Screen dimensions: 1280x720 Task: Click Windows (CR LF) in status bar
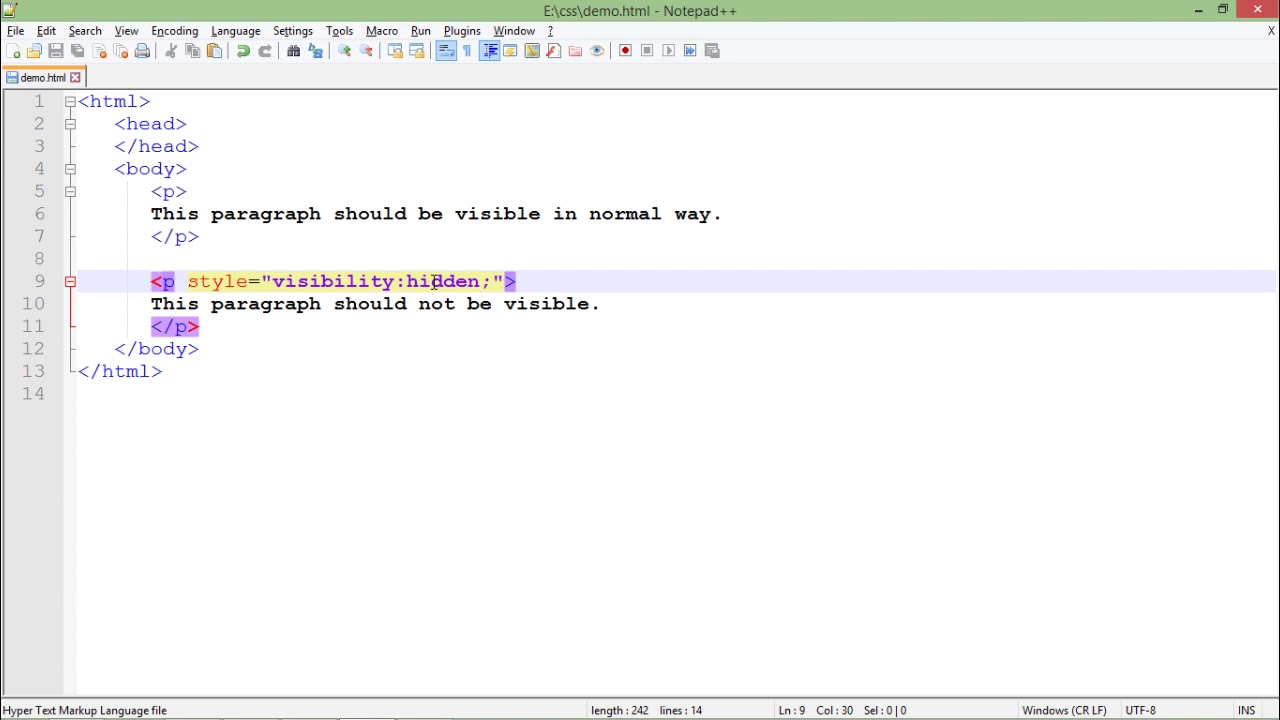tap(1064, 710)
